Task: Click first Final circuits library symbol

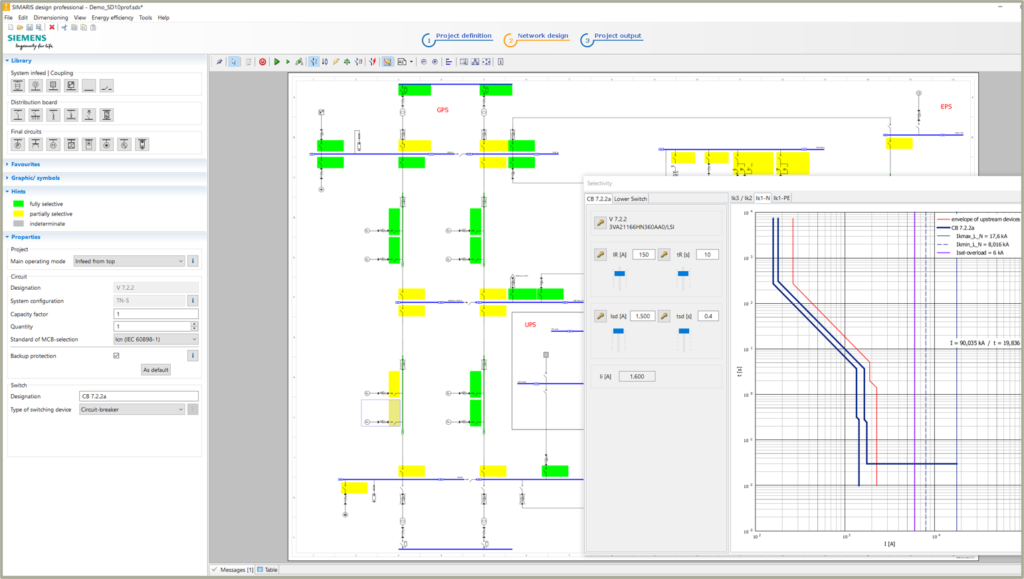Action: point(18,145)
